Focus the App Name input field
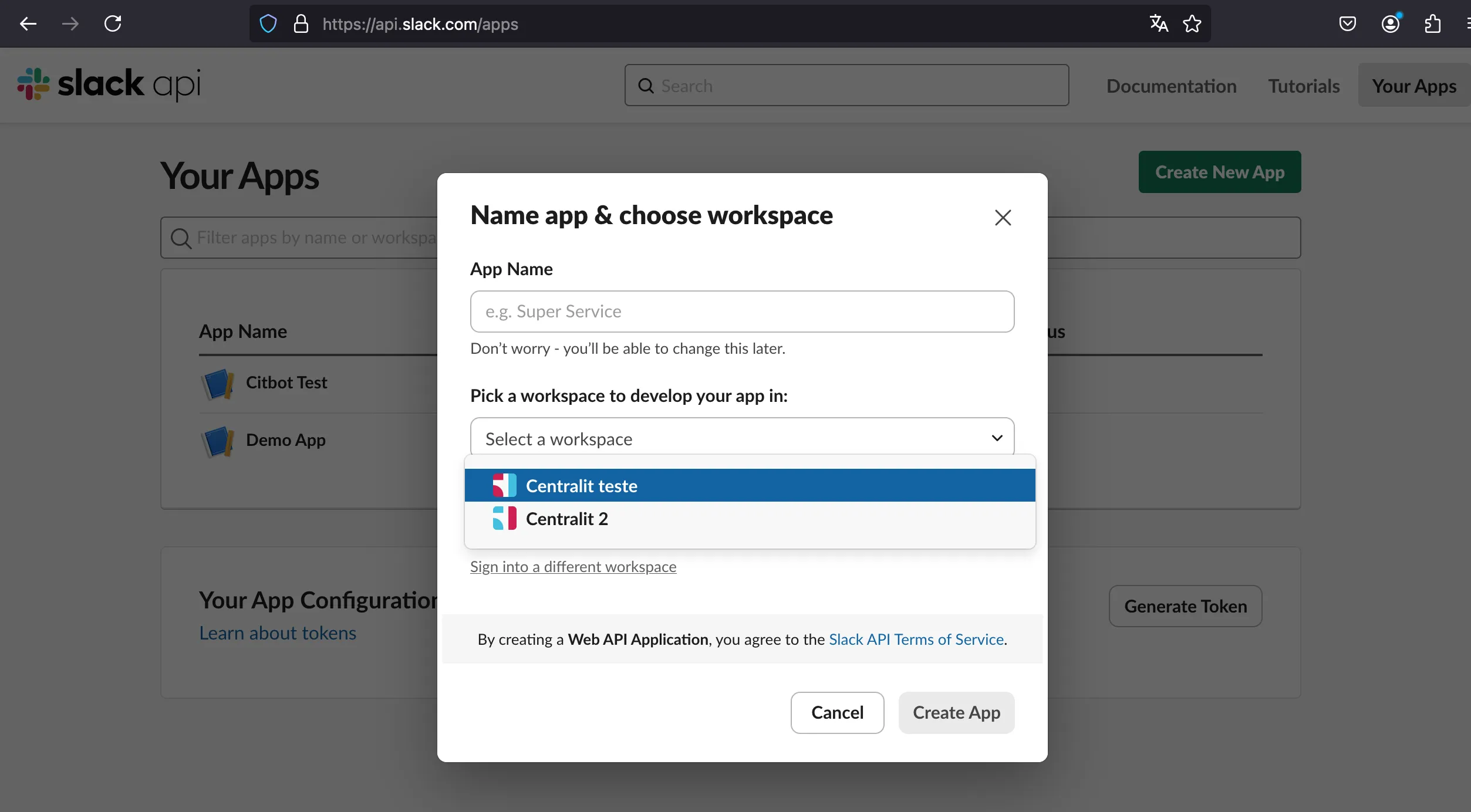 click(742, 312)
